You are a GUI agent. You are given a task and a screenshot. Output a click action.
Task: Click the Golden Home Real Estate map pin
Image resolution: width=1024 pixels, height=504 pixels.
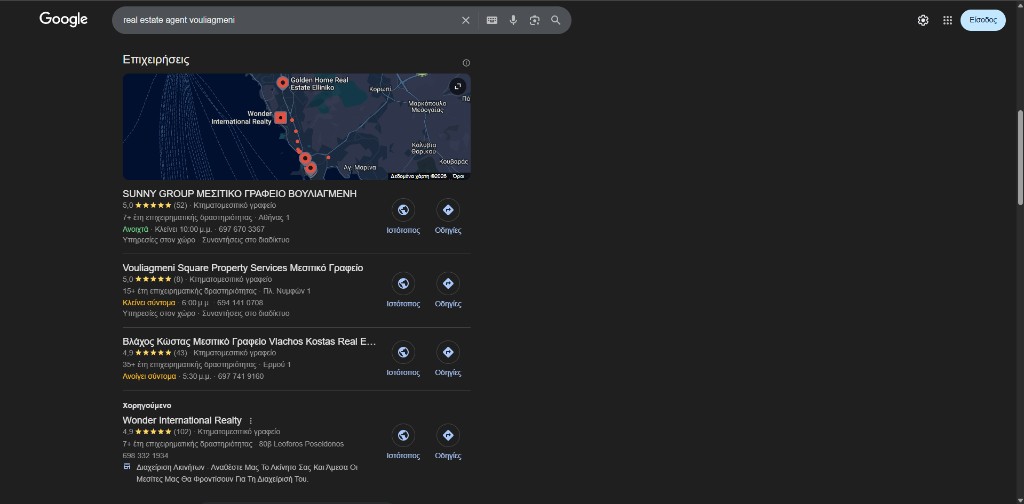tap(283, 83)
